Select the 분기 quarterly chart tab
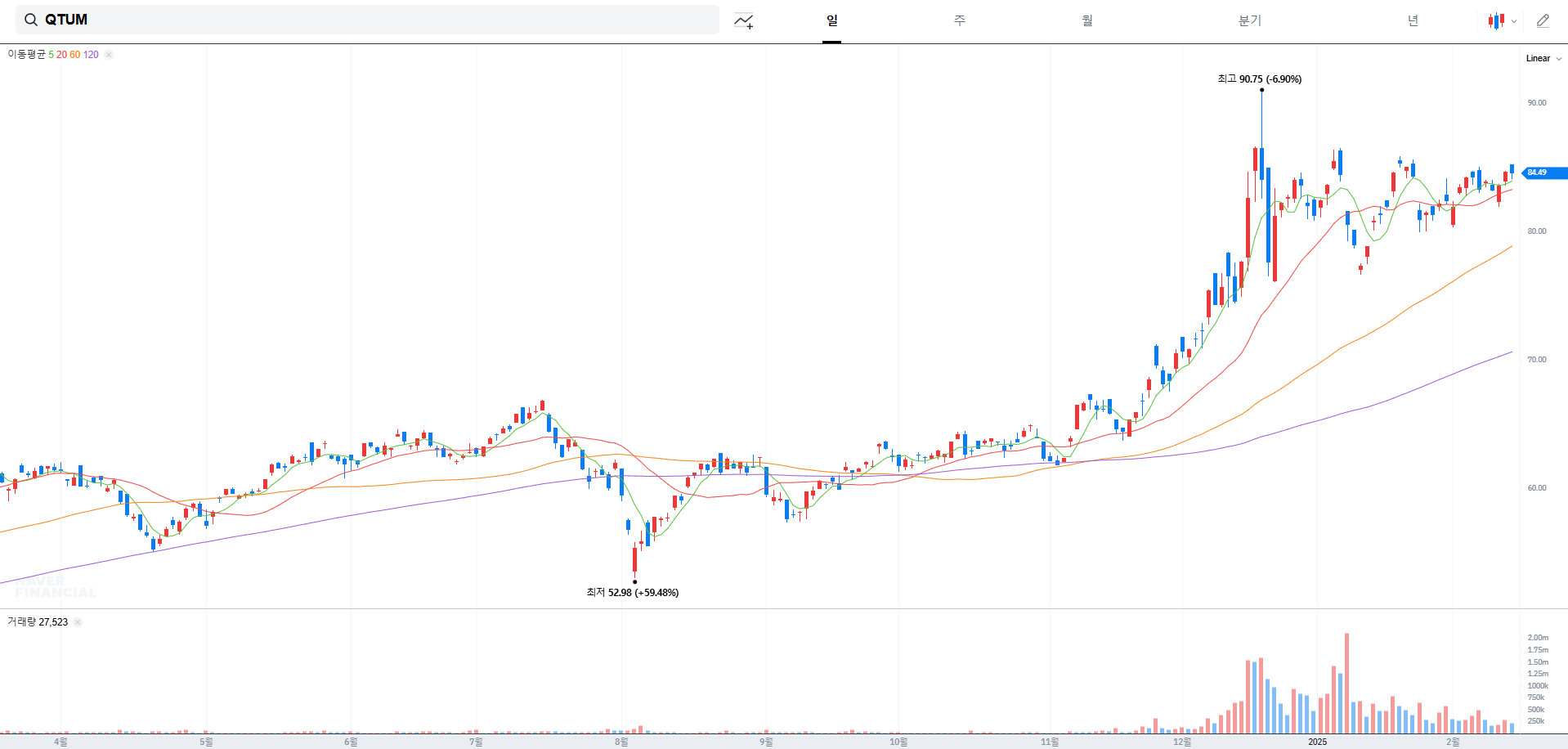 tap(1249, 20)
